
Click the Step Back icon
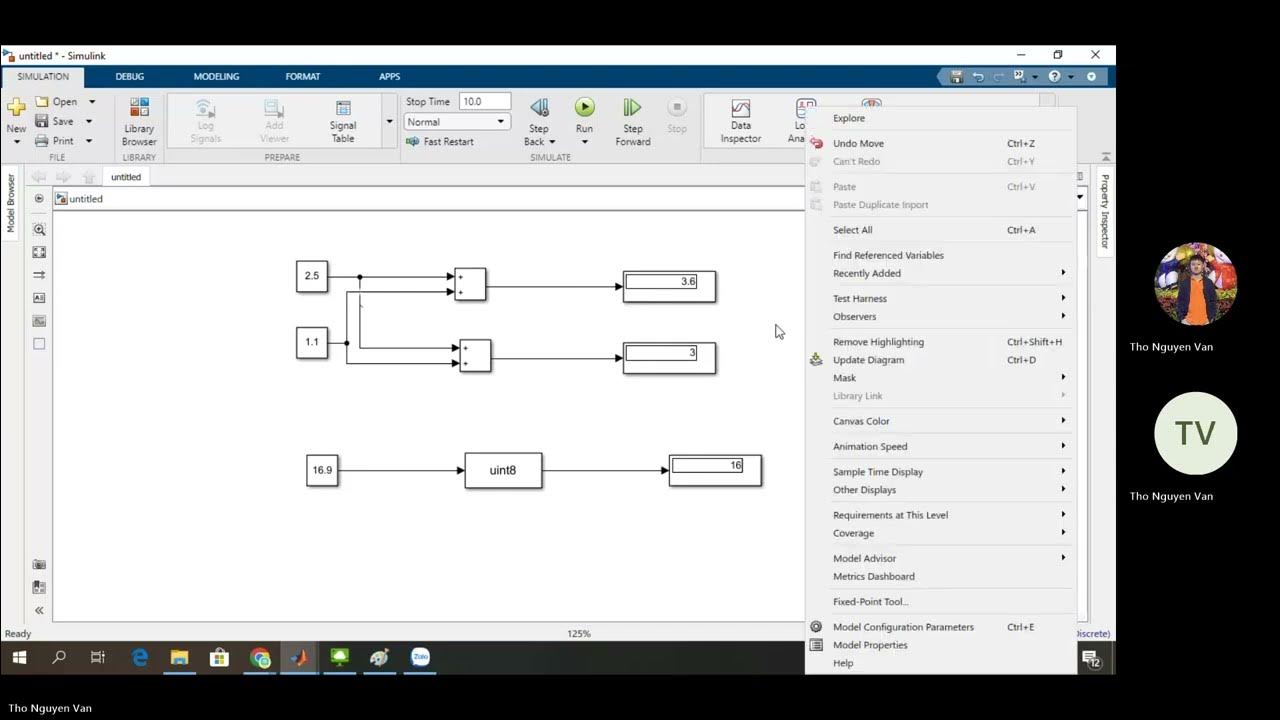539,107
